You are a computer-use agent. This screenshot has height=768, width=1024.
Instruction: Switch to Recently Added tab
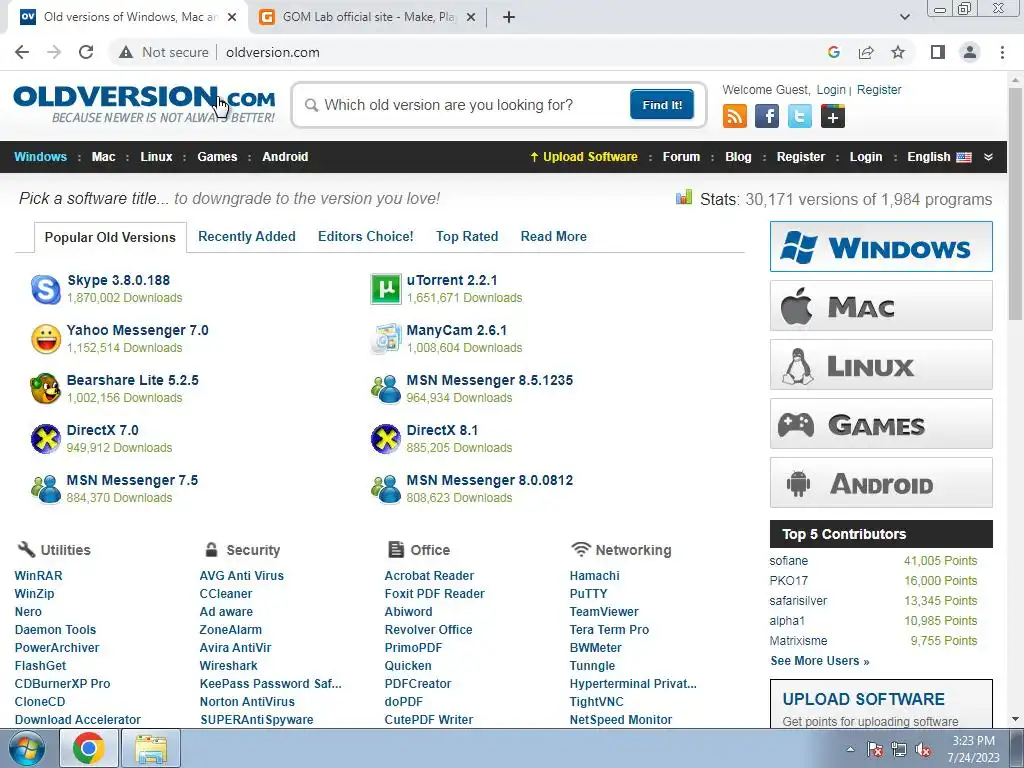point(247,236)
